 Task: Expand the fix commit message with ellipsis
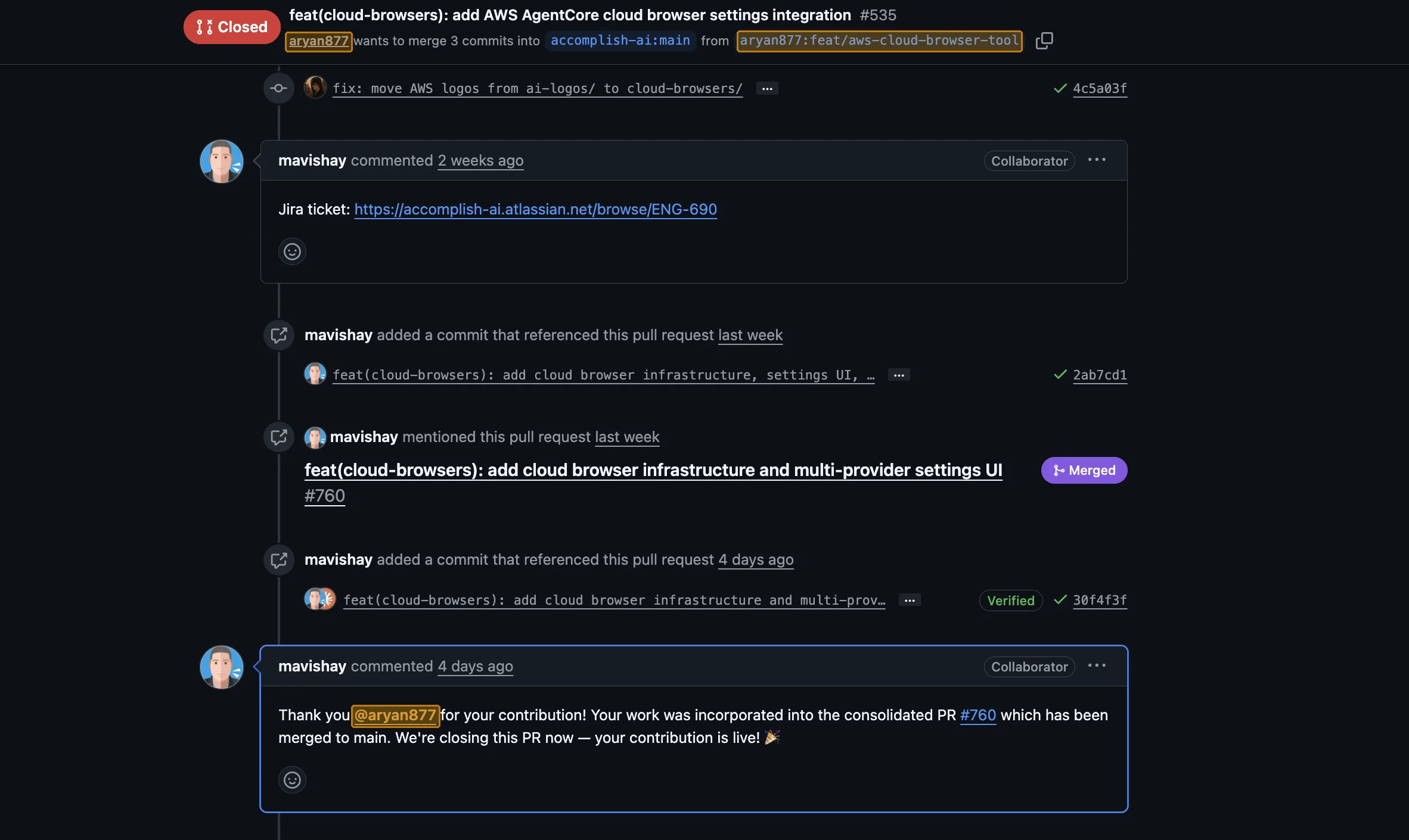(x=766, y=88)
